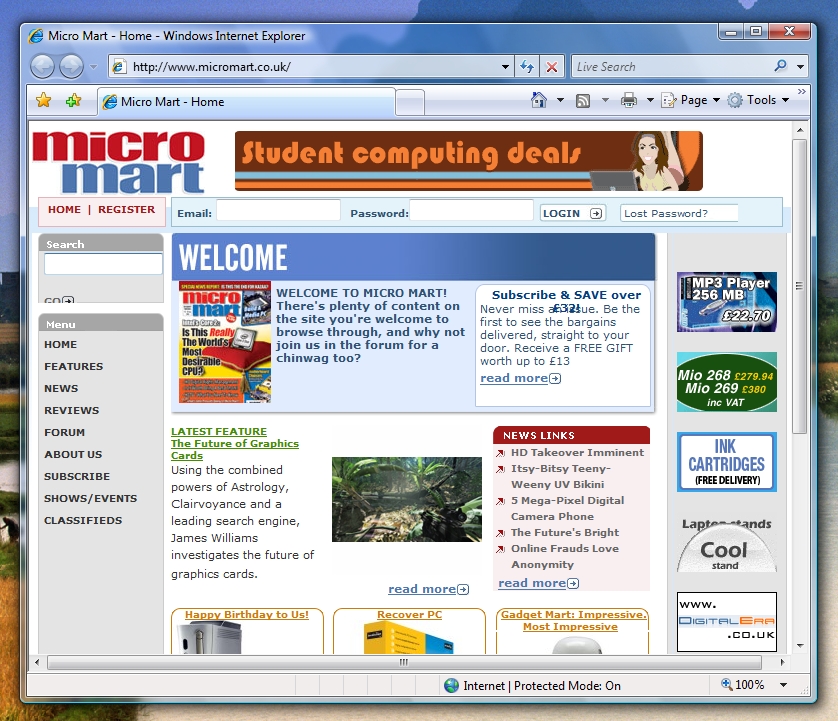Click the Add to Favorites icon
This screenshot has width=838, height=721.
click(73, 100)
